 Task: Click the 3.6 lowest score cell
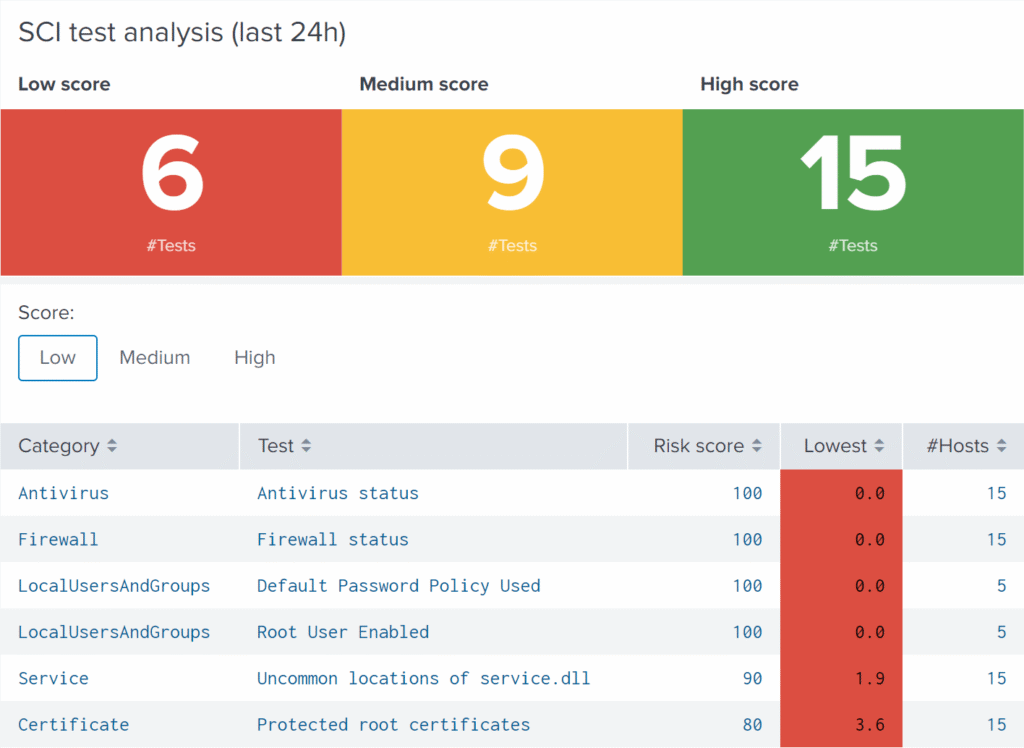pyautogui.click(x=870, y=725)
